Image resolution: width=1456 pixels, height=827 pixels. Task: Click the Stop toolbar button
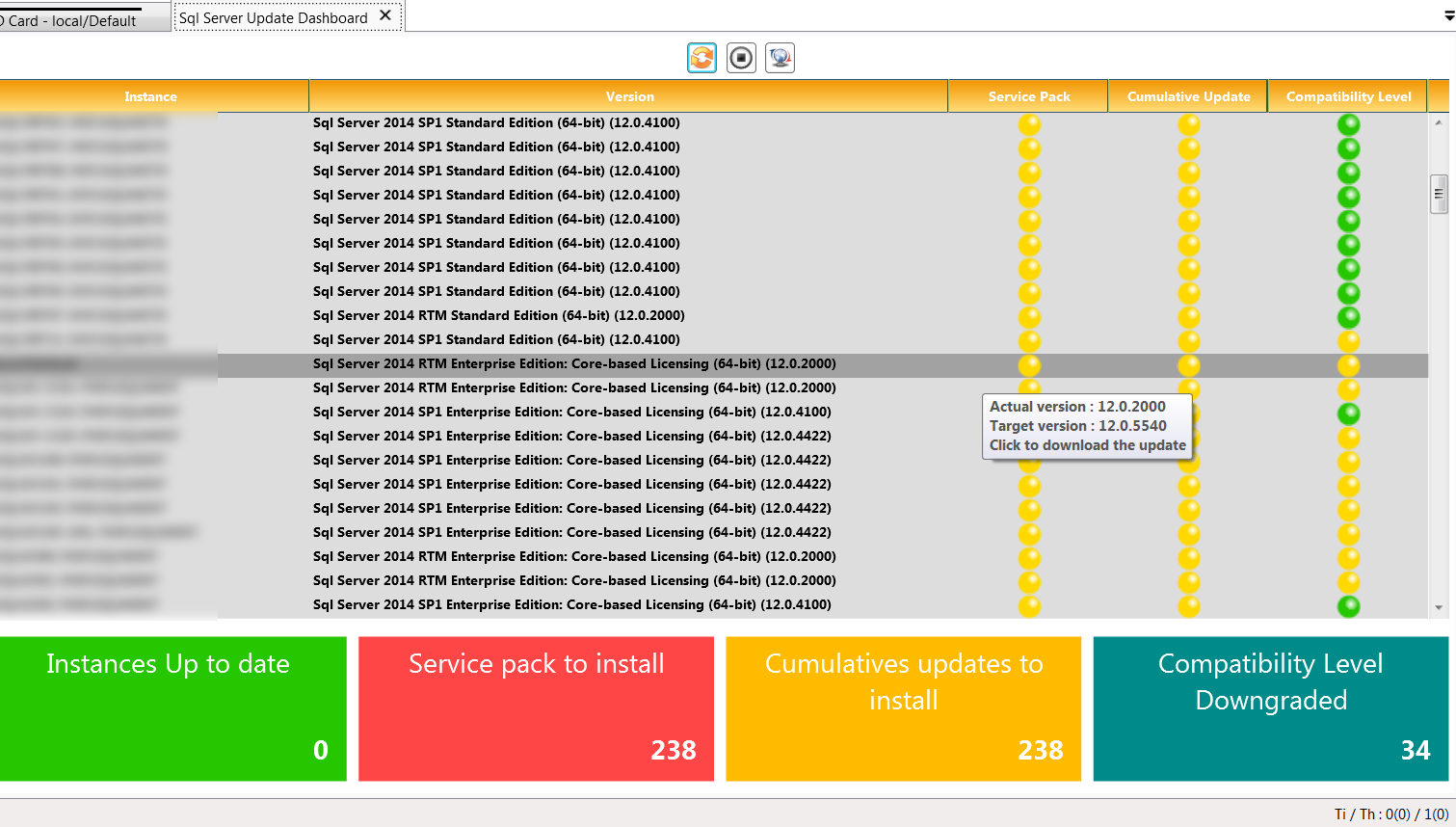point(741,58)
